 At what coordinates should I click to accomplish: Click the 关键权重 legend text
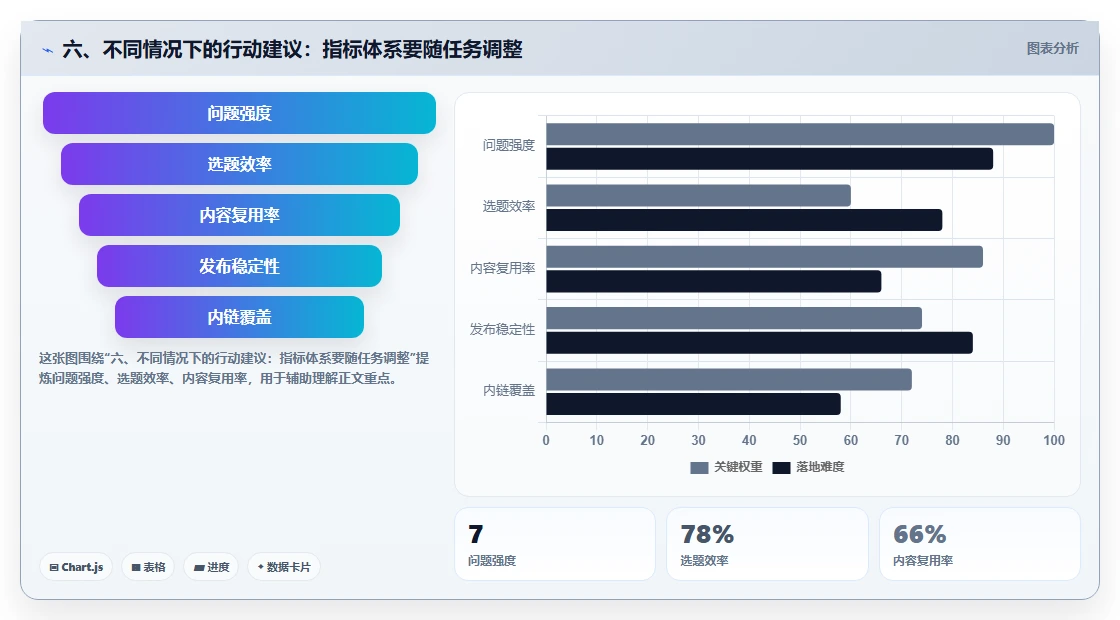pyautogui.click(x=738, y=467)
